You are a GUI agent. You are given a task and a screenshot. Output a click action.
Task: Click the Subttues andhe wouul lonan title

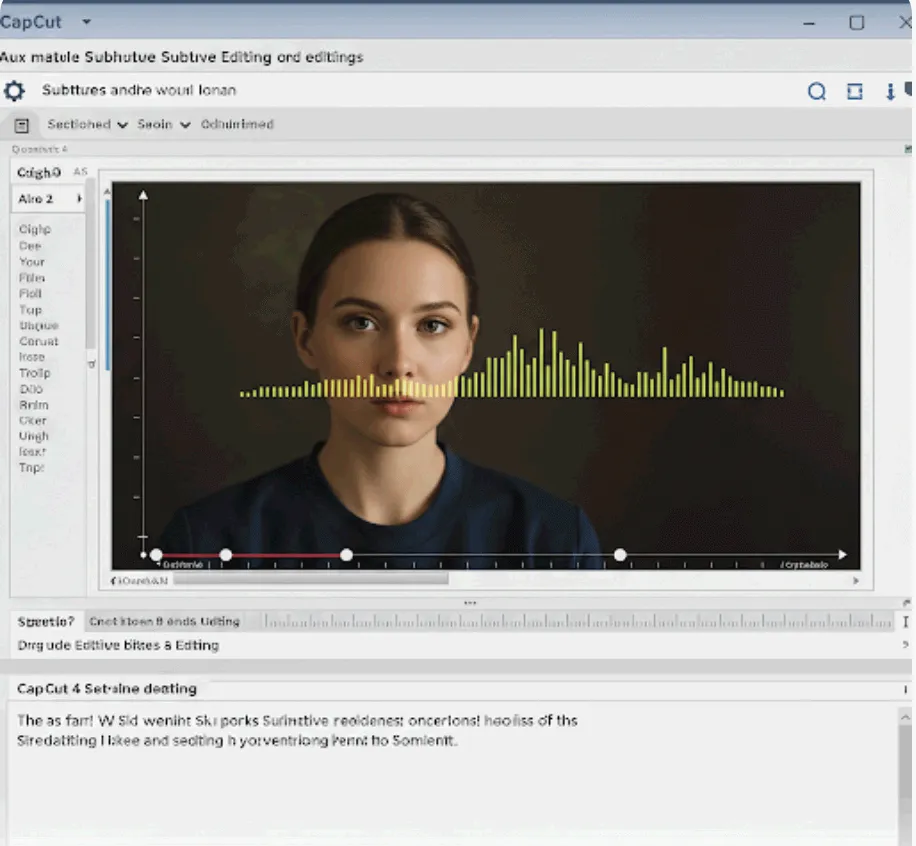click(x=139, y=91)
